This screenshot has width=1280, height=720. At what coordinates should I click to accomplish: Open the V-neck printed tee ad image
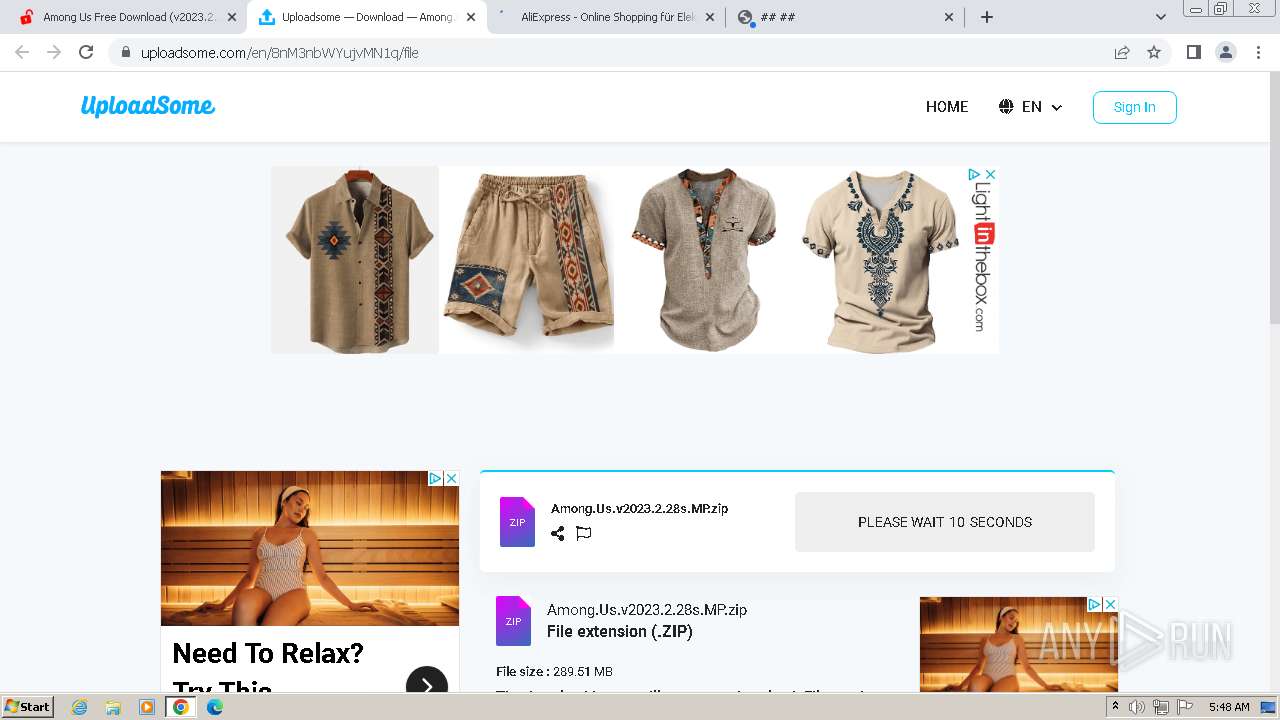pyautogui.click(x=880, y=260)
